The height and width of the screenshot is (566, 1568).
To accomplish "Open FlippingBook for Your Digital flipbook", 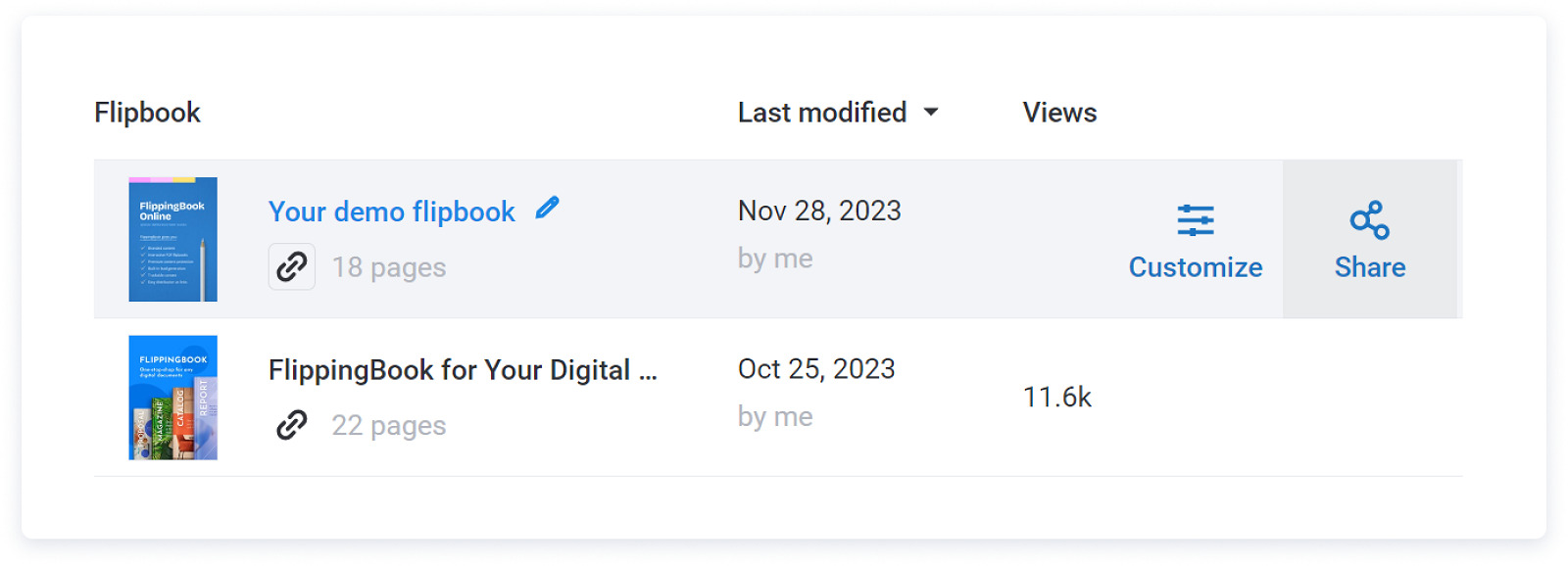I will pyautogui.click(x=463, y=369).
